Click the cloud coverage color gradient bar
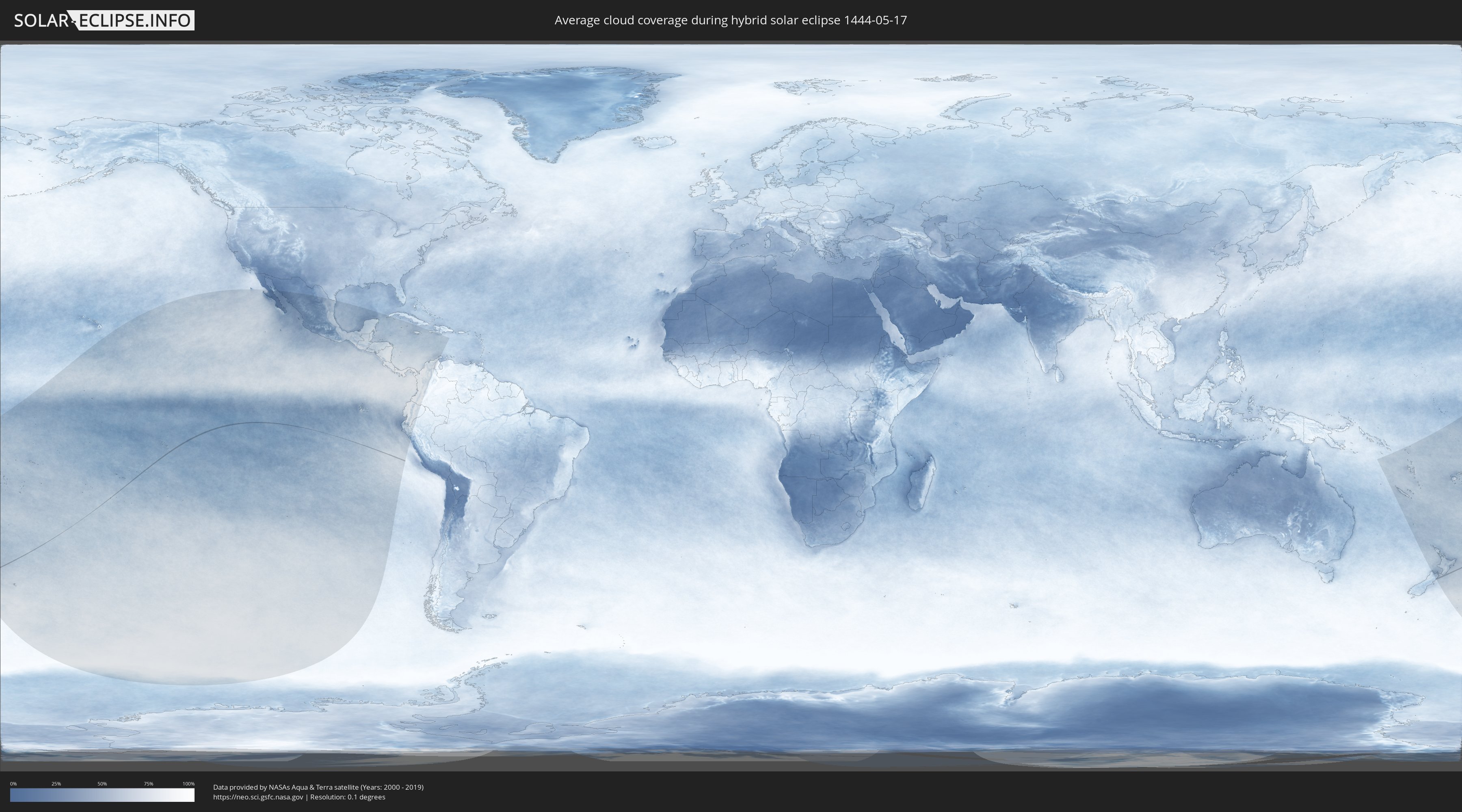Image resolution: width=1462 pixels, height=812 pixels. point(102,795)
